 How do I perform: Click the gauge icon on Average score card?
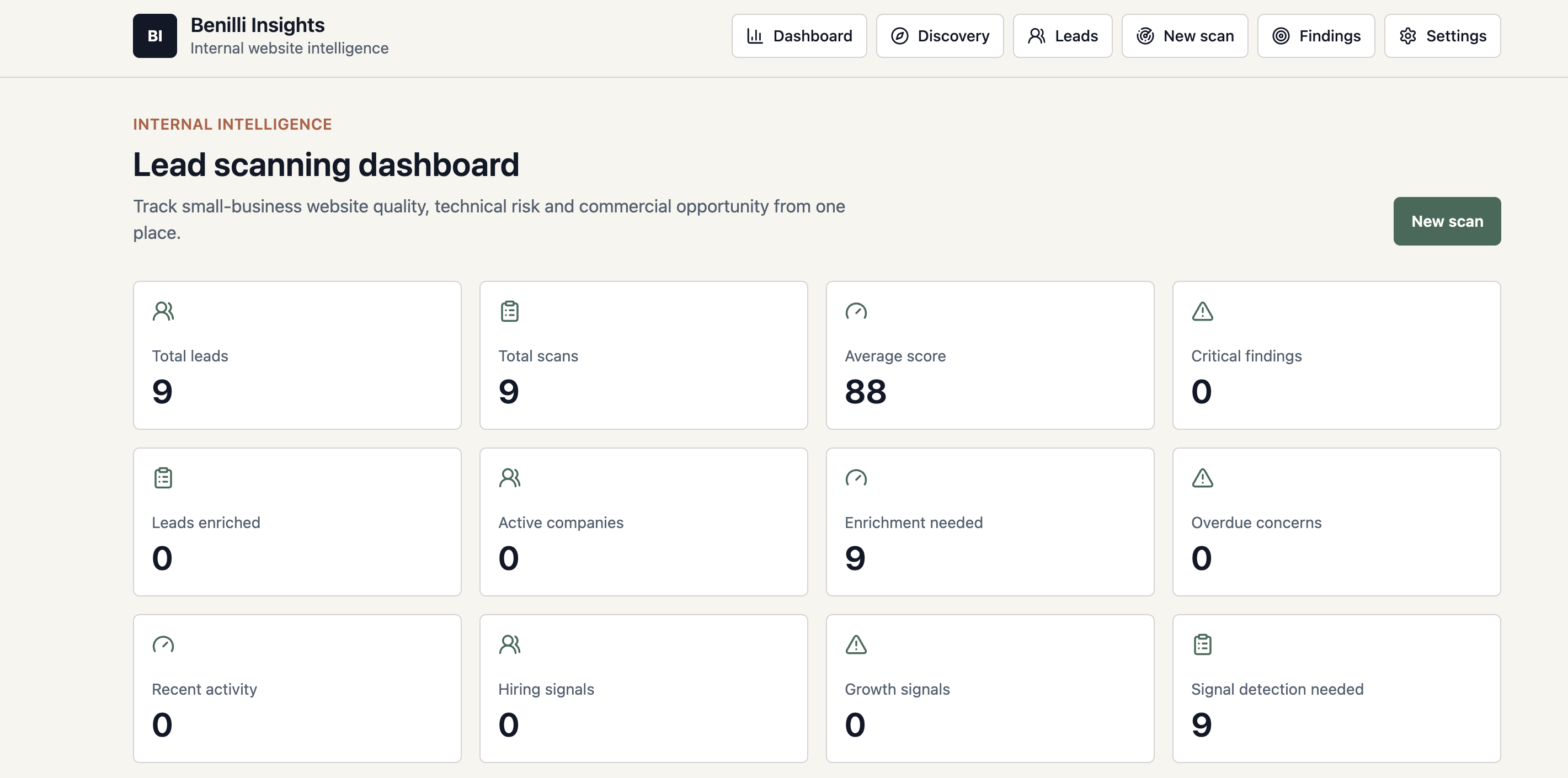[856, 311]
